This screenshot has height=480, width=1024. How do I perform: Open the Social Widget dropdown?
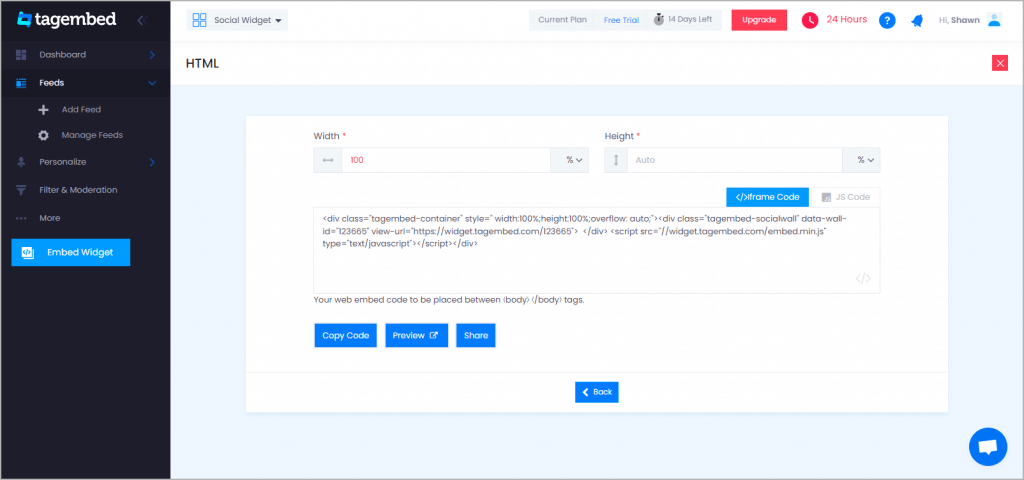pyautogui.click(x=237, y=20)
